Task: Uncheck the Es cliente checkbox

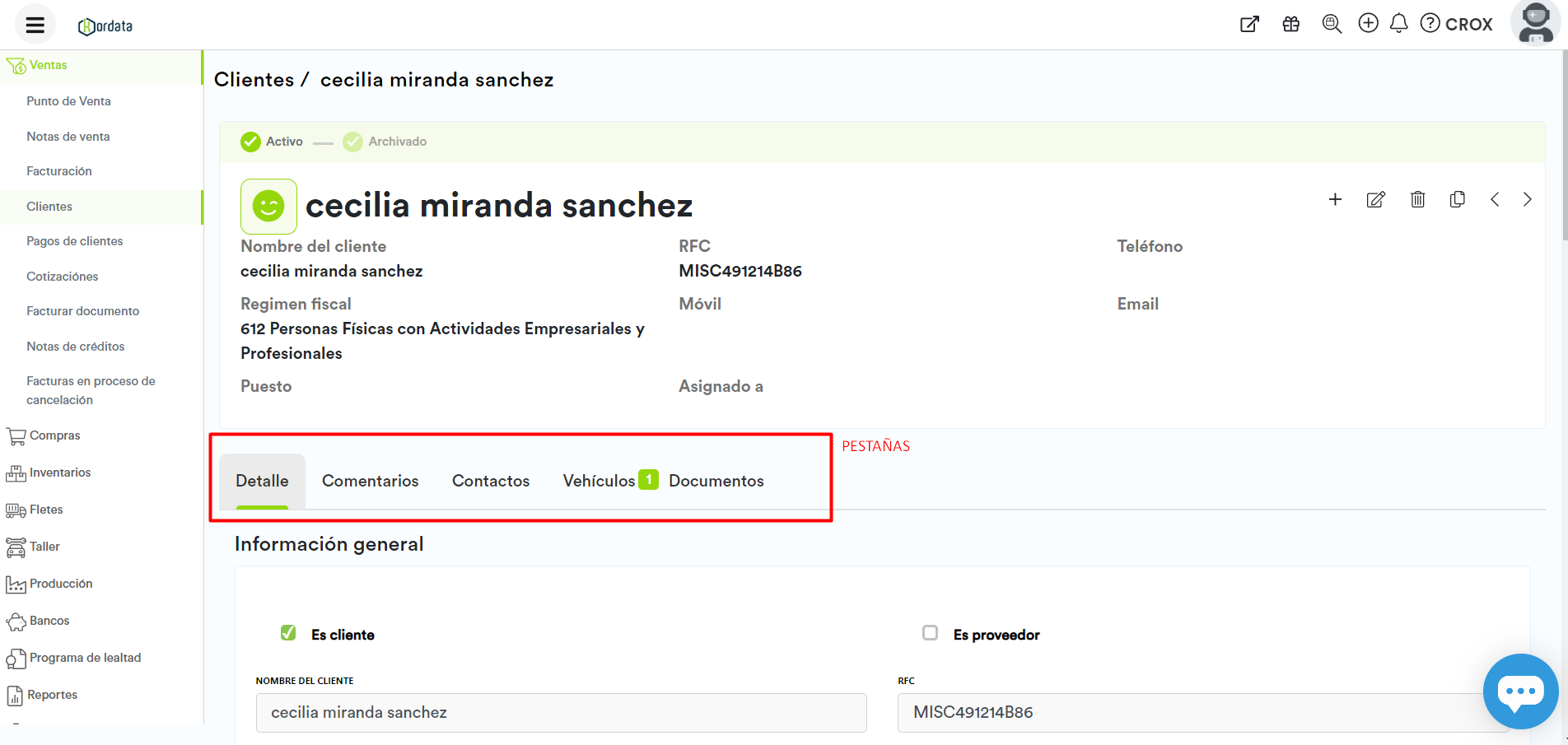Action: (x=288, y=633)
